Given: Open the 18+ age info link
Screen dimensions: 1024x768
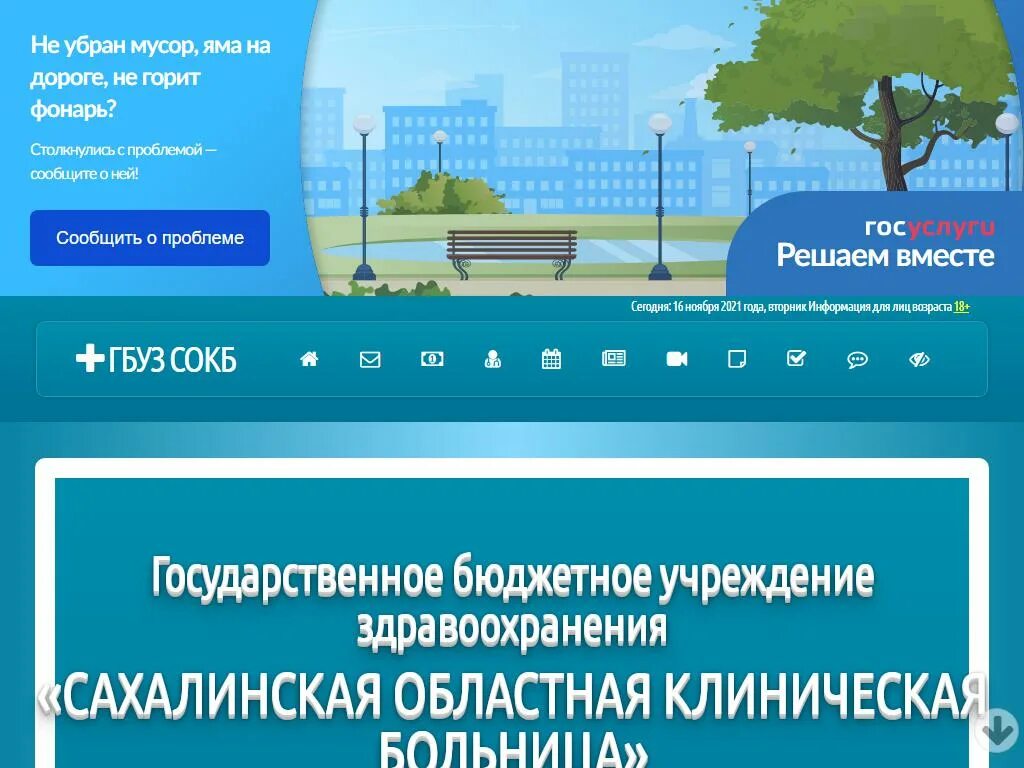Looking at the screenshot, I should tap(961, 306).
